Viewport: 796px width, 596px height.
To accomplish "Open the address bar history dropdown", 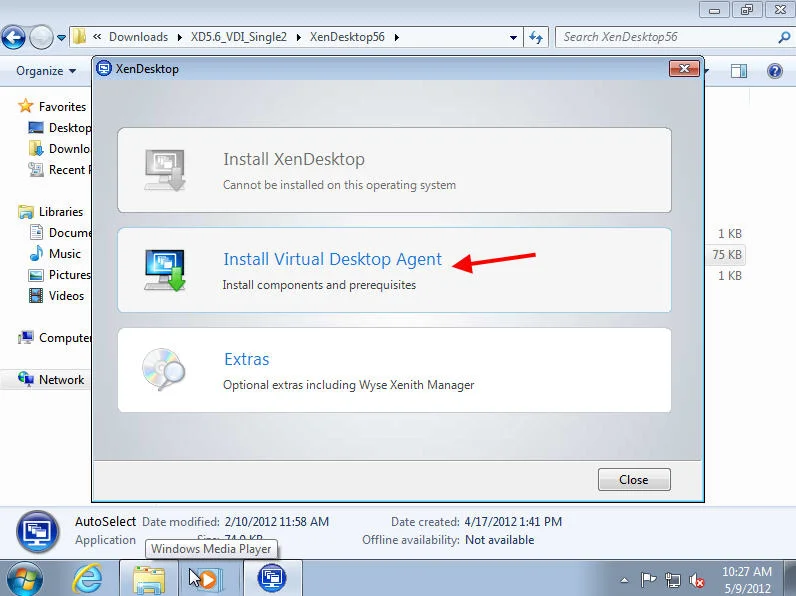I will point(513,38).
